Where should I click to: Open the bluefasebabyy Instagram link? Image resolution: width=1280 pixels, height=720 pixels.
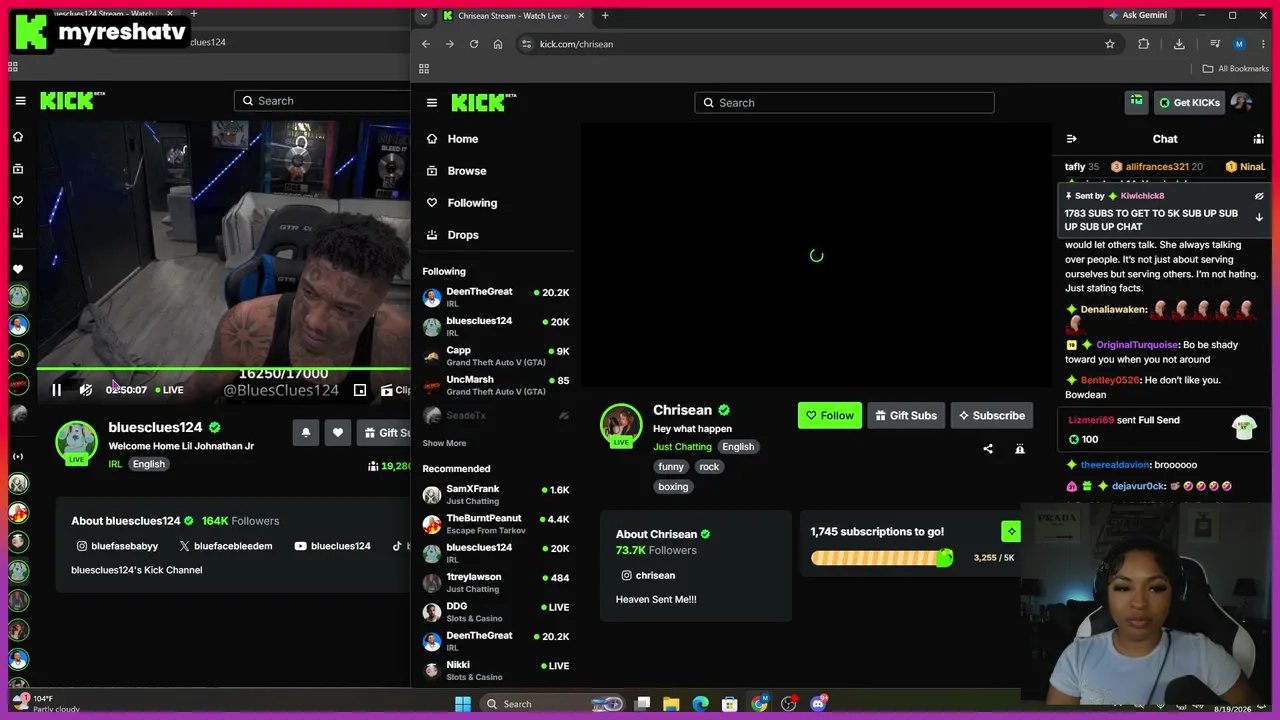tap(117, 546)
